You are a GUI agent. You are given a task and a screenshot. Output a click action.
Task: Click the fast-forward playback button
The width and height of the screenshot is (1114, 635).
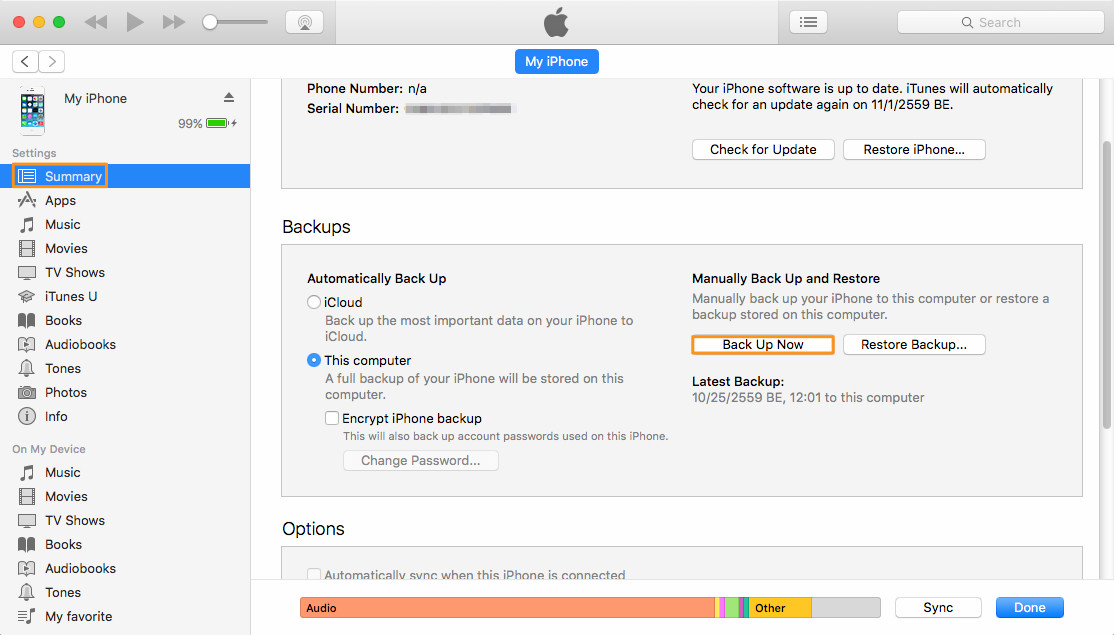173,22
